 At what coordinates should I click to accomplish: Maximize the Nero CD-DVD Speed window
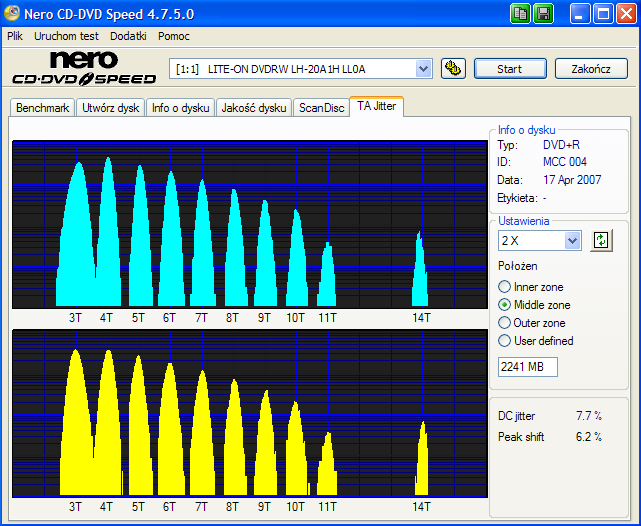603,13
